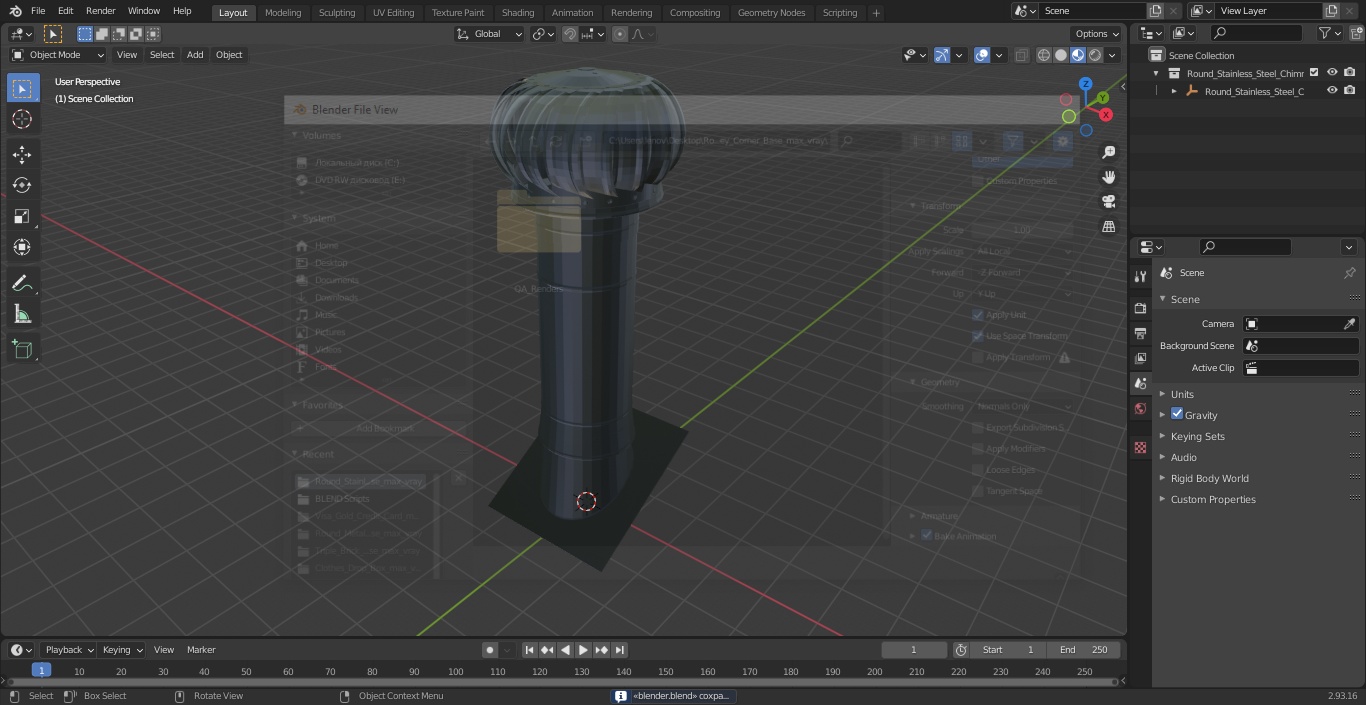Open Global transform orientation dropdown

pos(489,34)
